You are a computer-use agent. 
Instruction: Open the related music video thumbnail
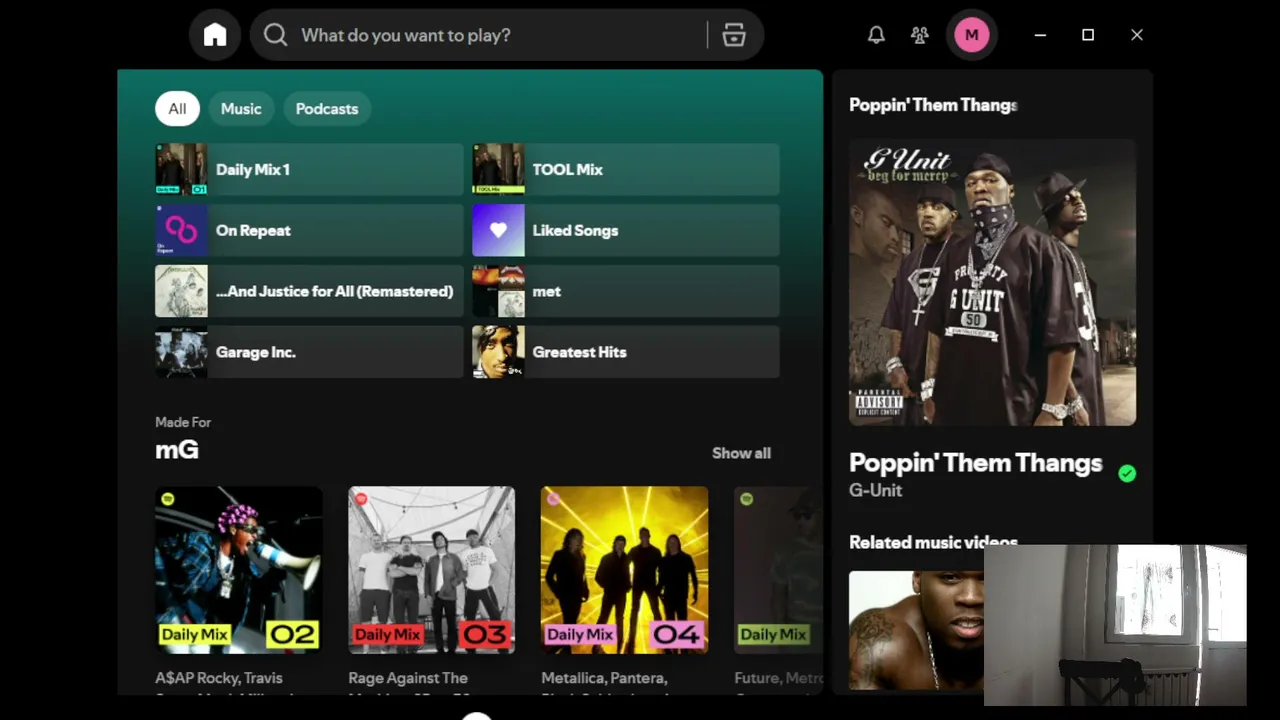(x=916, y=630)
